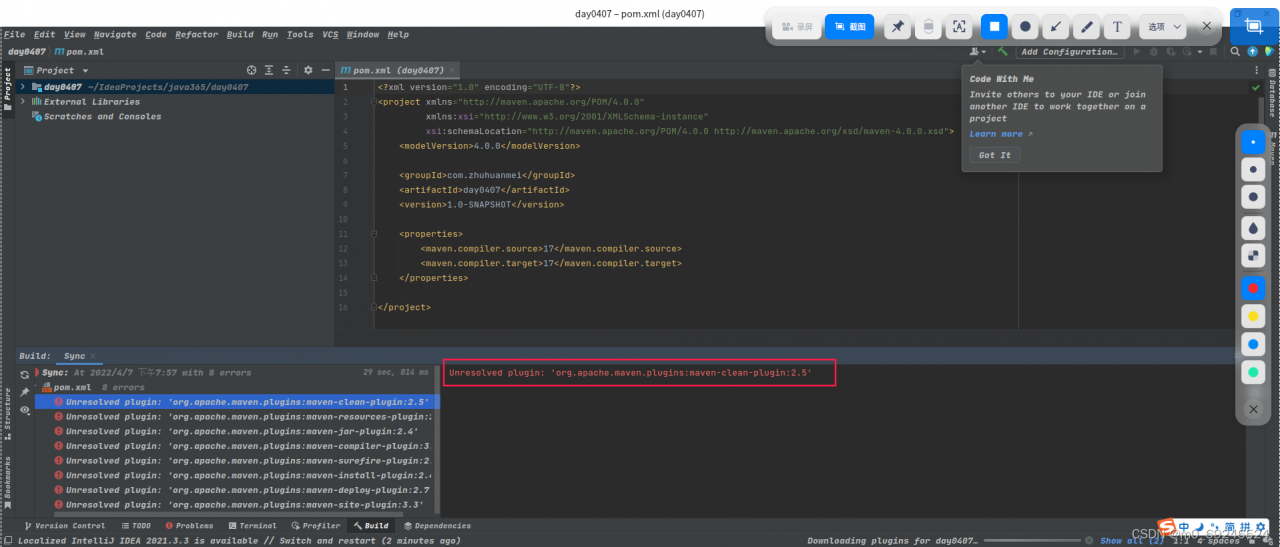The image size is (1280, 547).
Task: Click the pin tab icon in Build panel
Action: [25, 392]
